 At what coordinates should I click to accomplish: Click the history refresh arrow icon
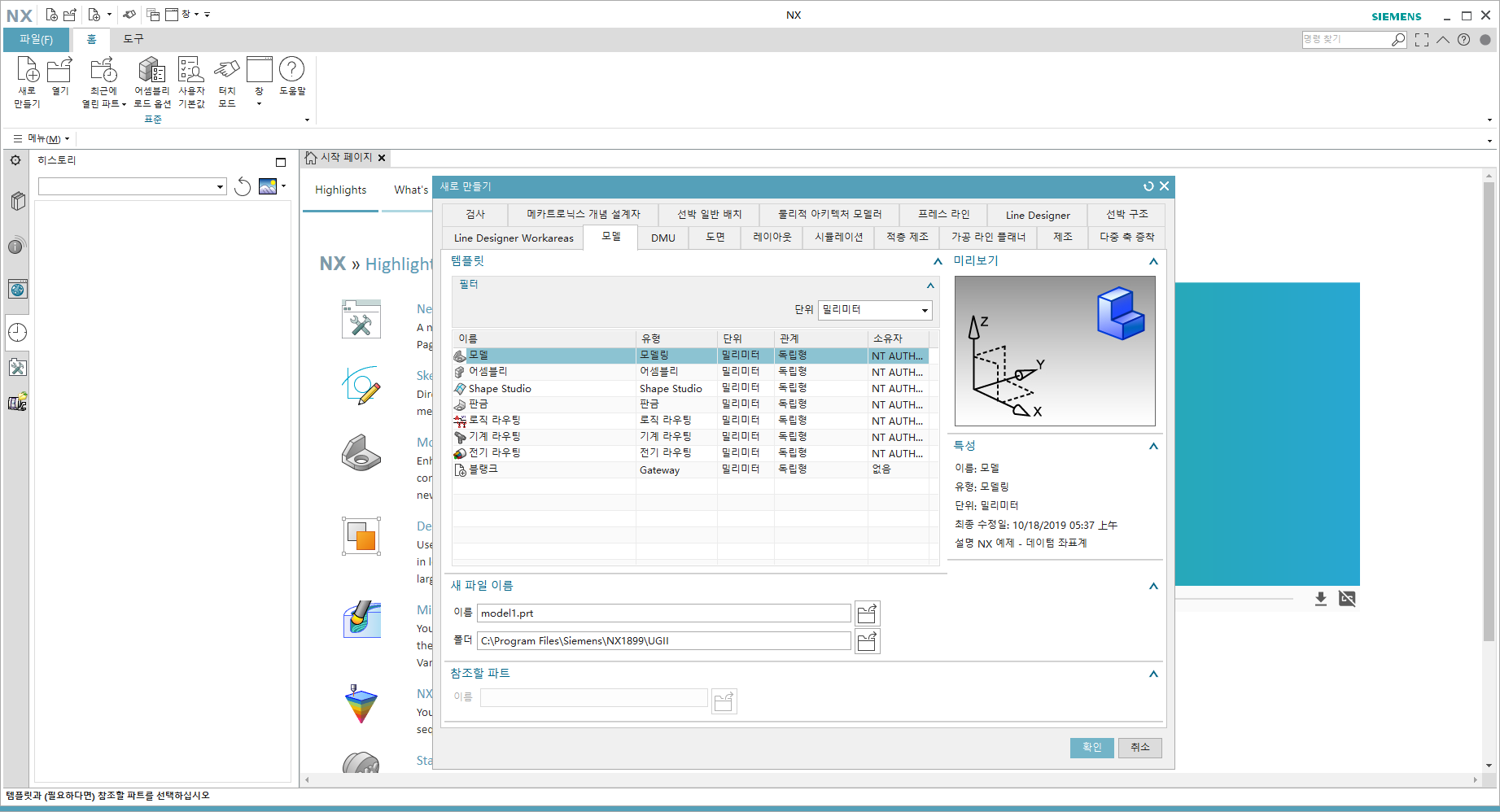pos(242,187)
